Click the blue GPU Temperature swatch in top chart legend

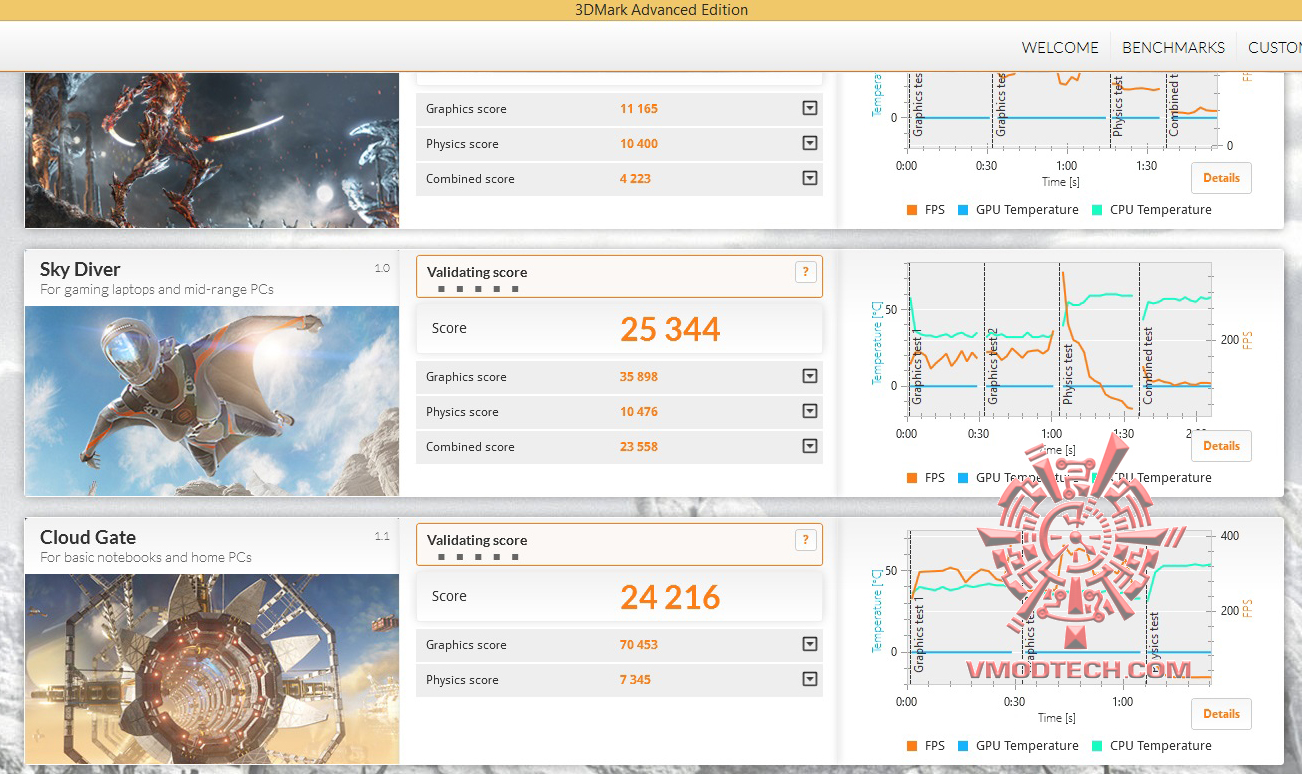coord(963,210)
